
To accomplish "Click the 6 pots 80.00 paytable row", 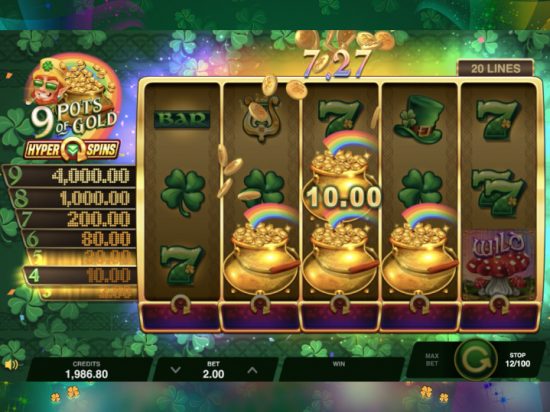I will (80, 239).
